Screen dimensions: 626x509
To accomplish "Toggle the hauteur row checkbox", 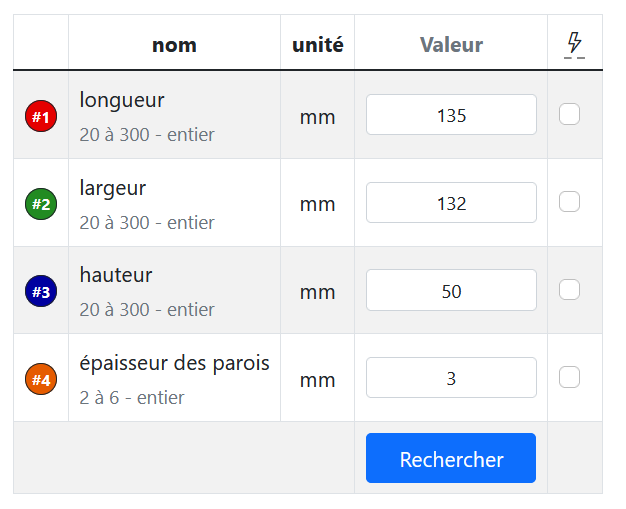I will [x=569, y=290].
